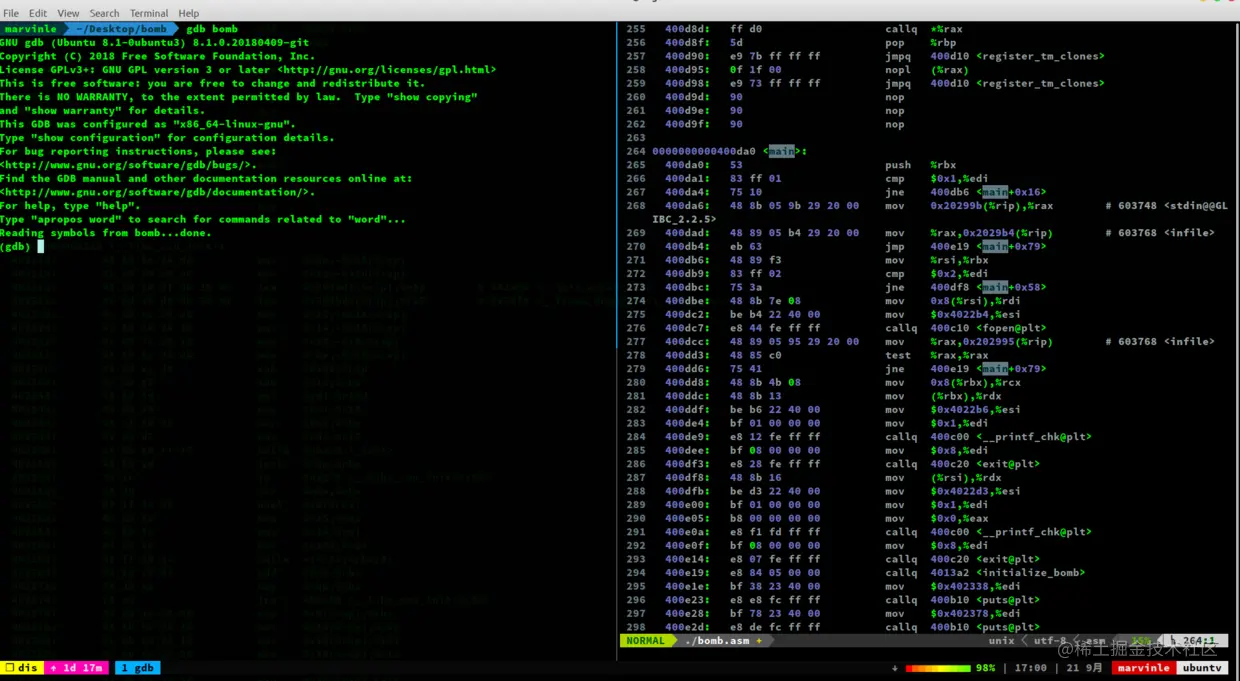
Task: Switch to the tmux 'dis' window tab
Action: pyautogui.click(x=22, y=668)
